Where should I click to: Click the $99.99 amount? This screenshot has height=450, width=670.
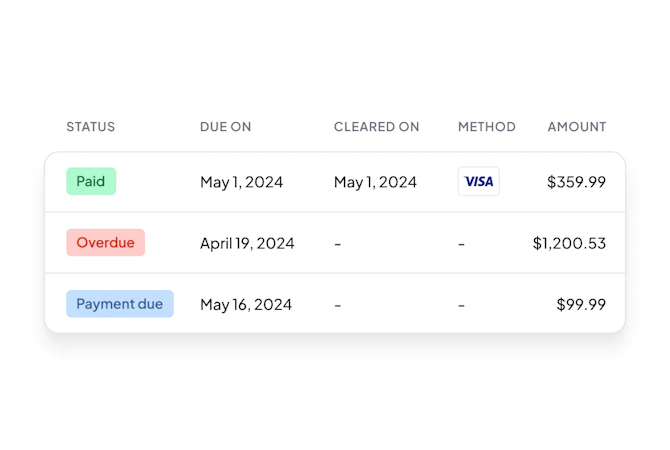pyautogui.click(x=581, y=304)
